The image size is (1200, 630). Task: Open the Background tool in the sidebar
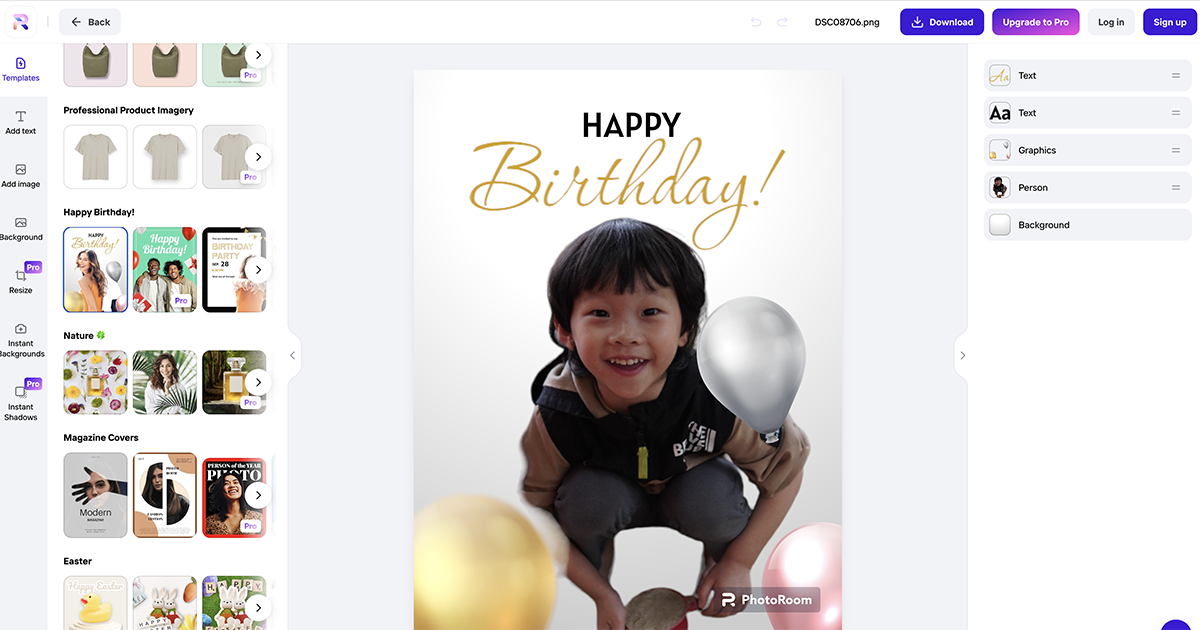(21, 229)
